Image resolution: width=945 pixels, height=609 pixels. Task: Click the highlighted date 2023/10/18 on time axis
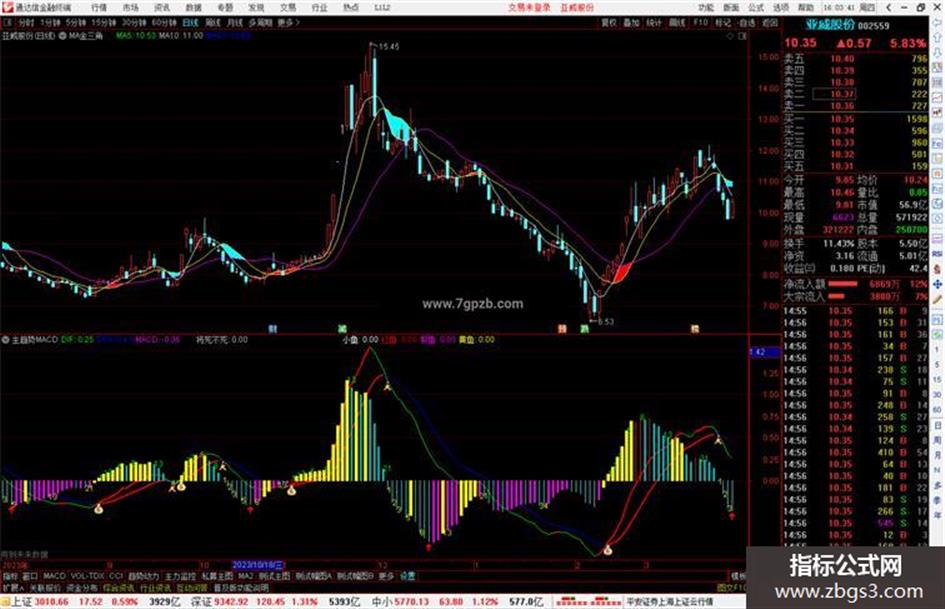pyautogui.click(x=257, y=566)
